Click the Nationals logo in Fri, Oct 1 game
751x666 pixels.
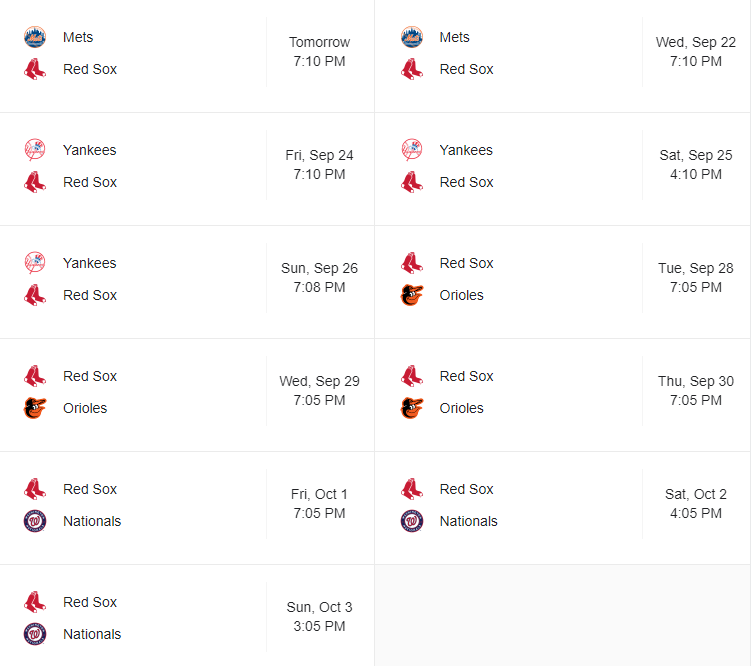click(35, 521)
